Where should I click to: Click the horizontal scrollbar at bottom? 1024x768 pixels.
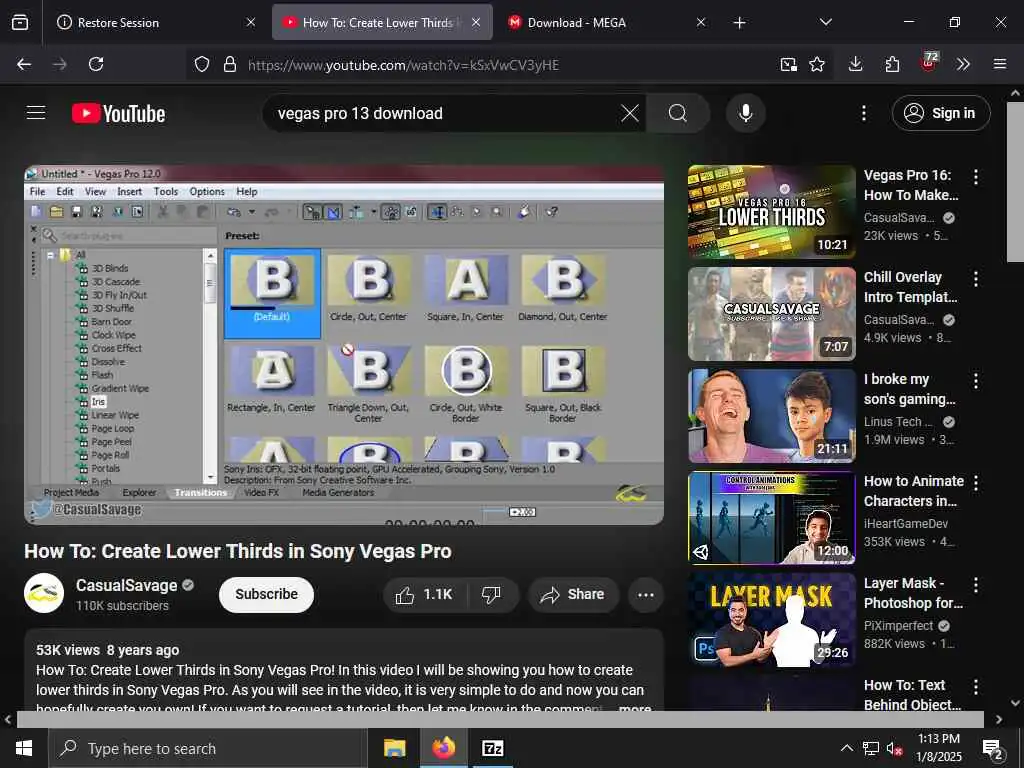[x=500, y=719]
